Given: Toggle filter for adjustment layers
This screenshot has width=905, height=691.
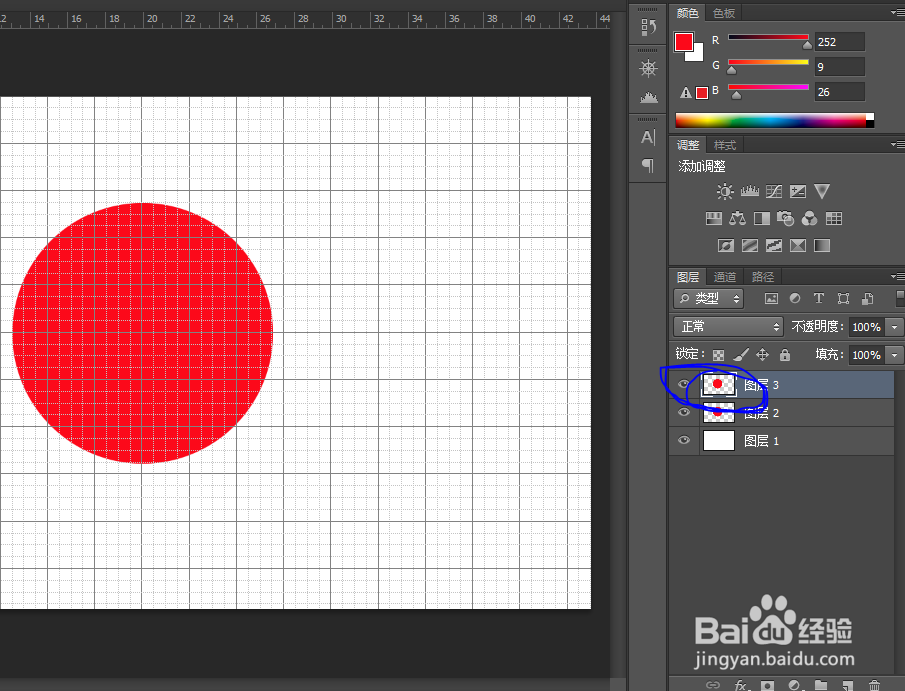Looking at the screenshot, I should pos(795,298).
